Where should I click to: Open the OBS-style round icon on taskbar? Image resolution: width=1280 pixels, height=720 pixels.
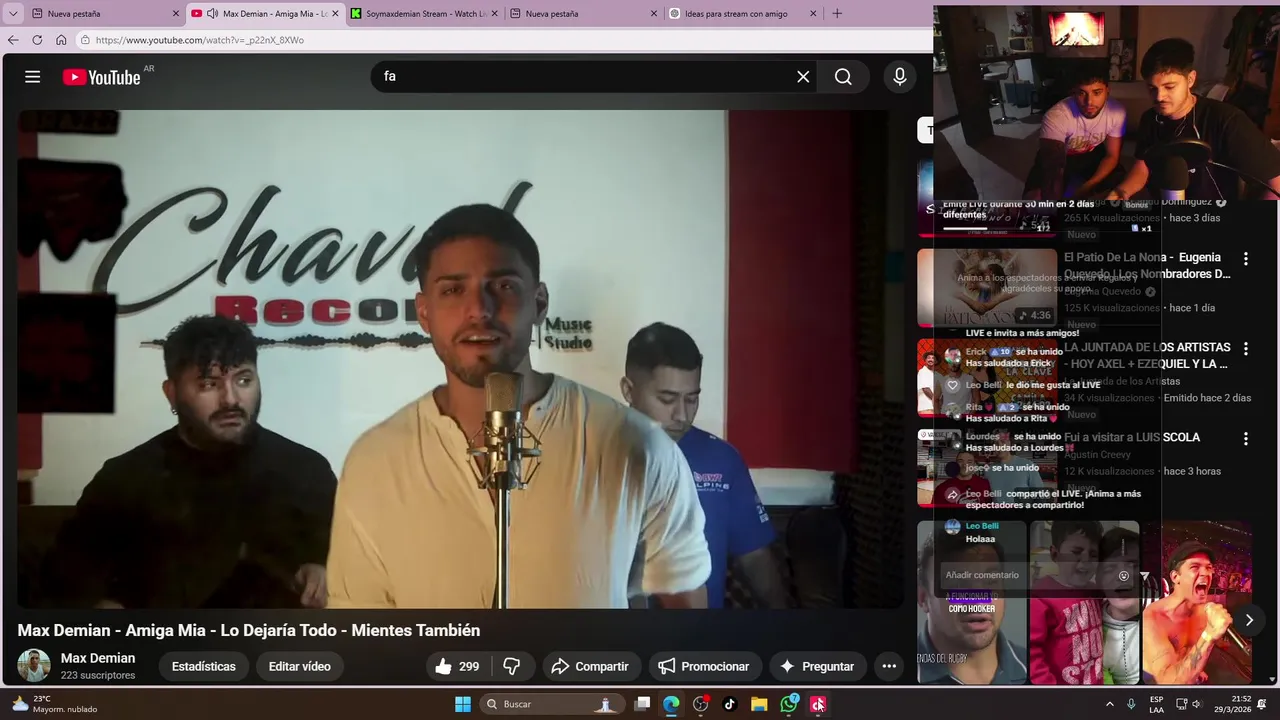point(700,704)
